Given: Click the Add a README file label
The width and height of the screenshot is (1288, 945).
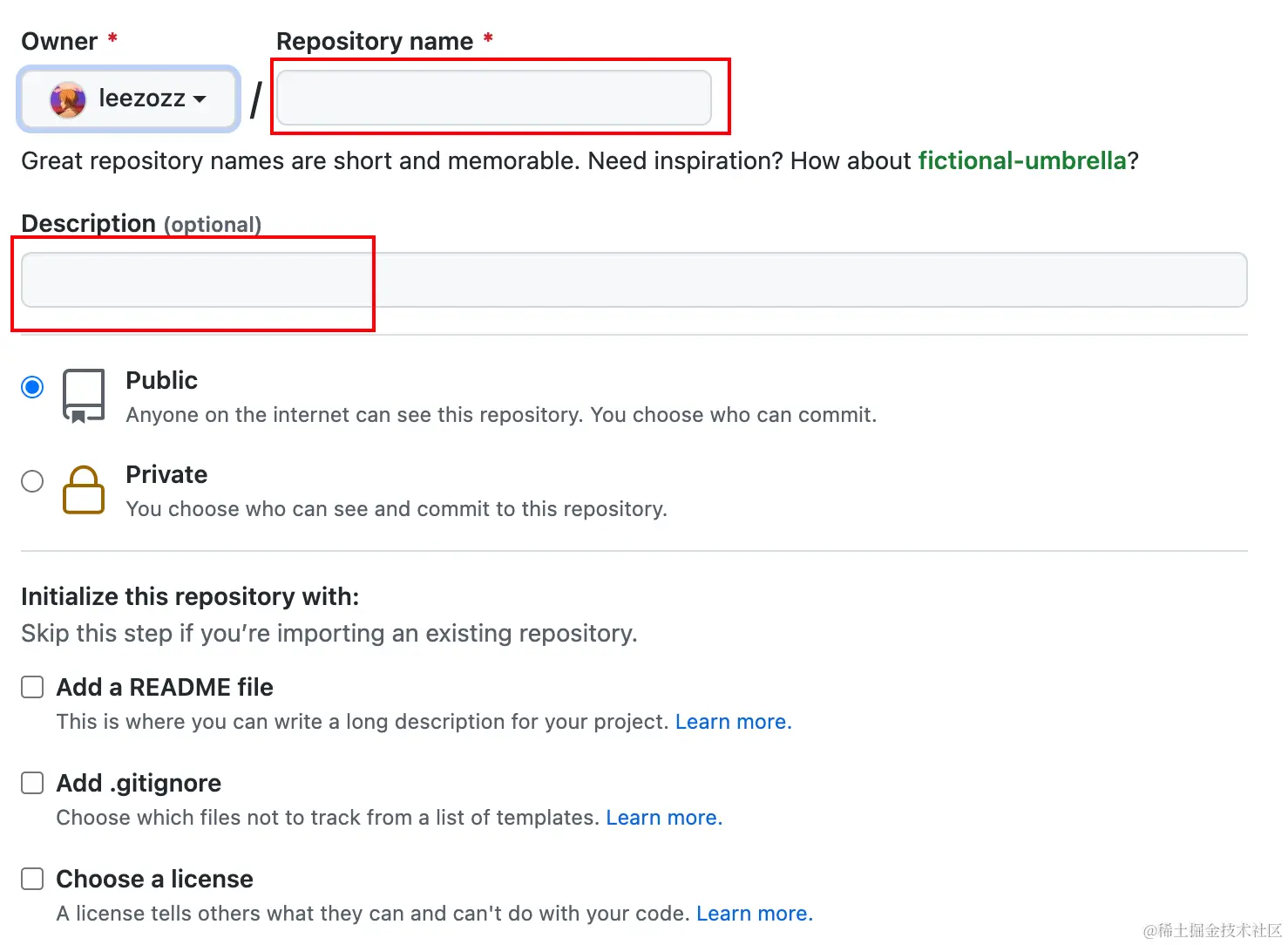Looking at the screenshot, I should pyautogui.click(x=165, y=688).
